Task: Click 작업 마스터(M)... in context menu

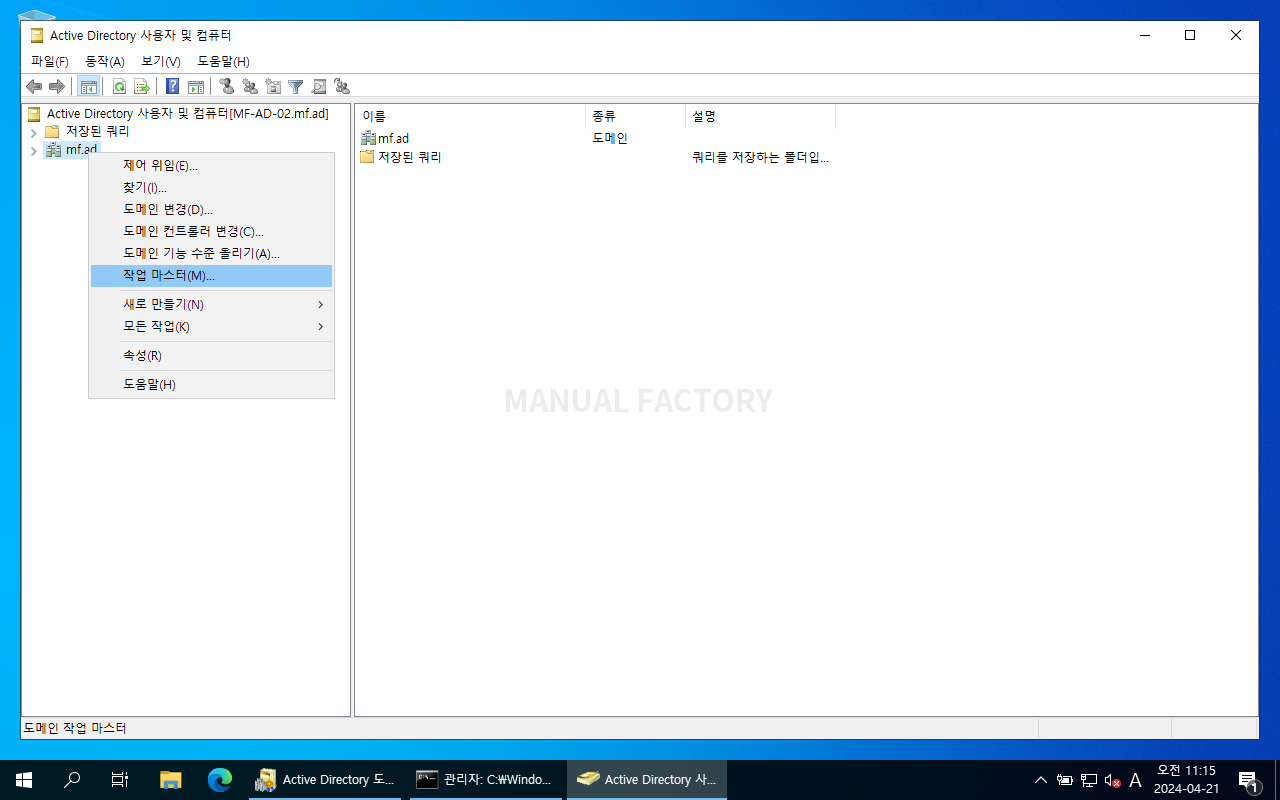Action: [x=211, y=276]
